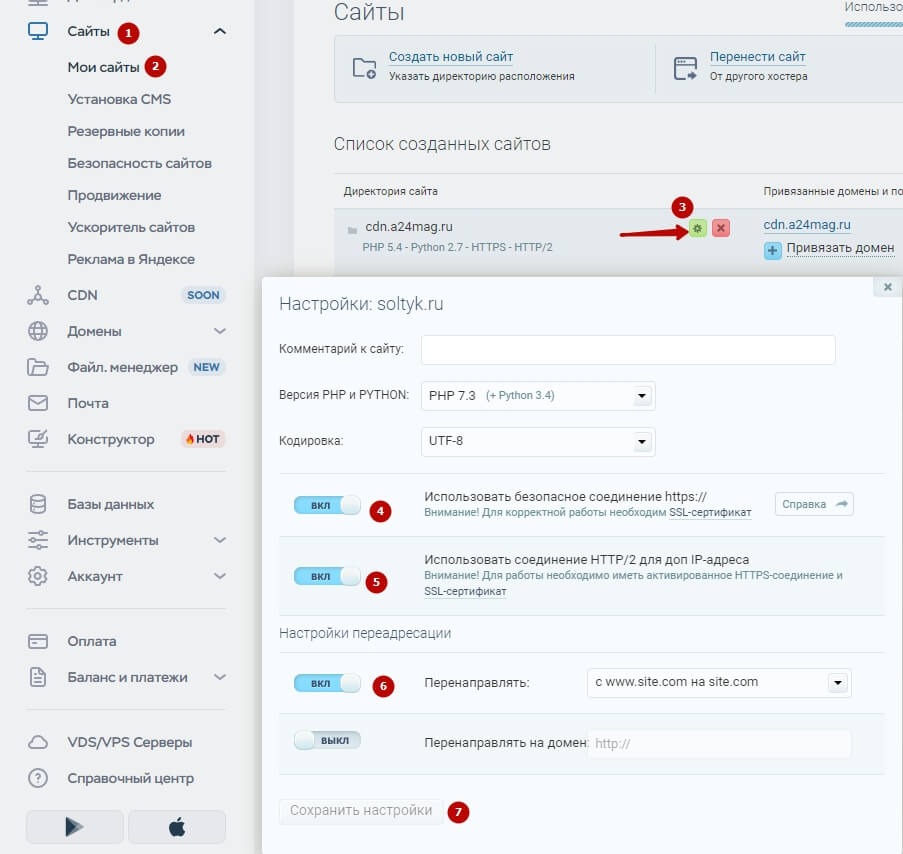Click the Конструктор icon
This screenshot has height=854, width=903.
click(x=38, y=439)
